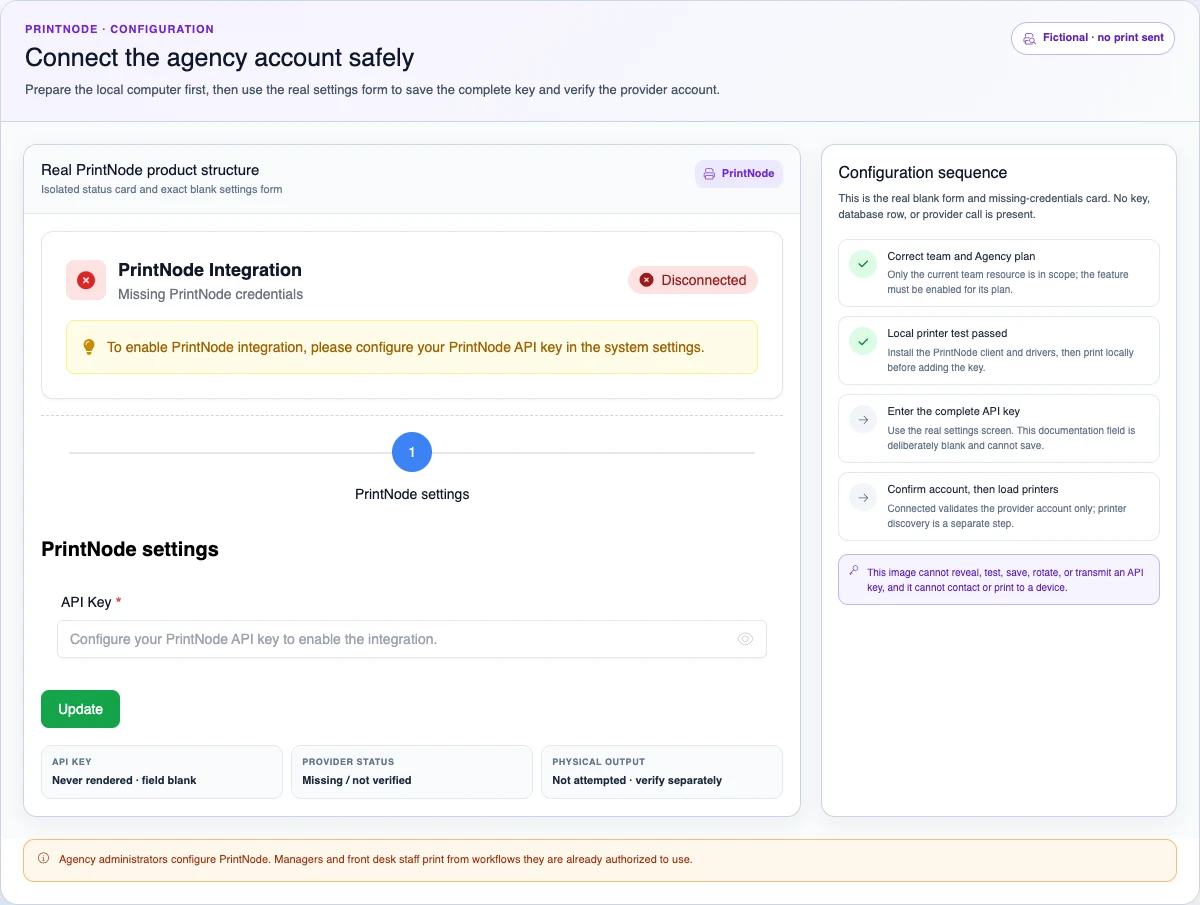Screen dimensions: 1200x905
Task: Click Missing PrintNode credentials text
Action: [210, 294]
